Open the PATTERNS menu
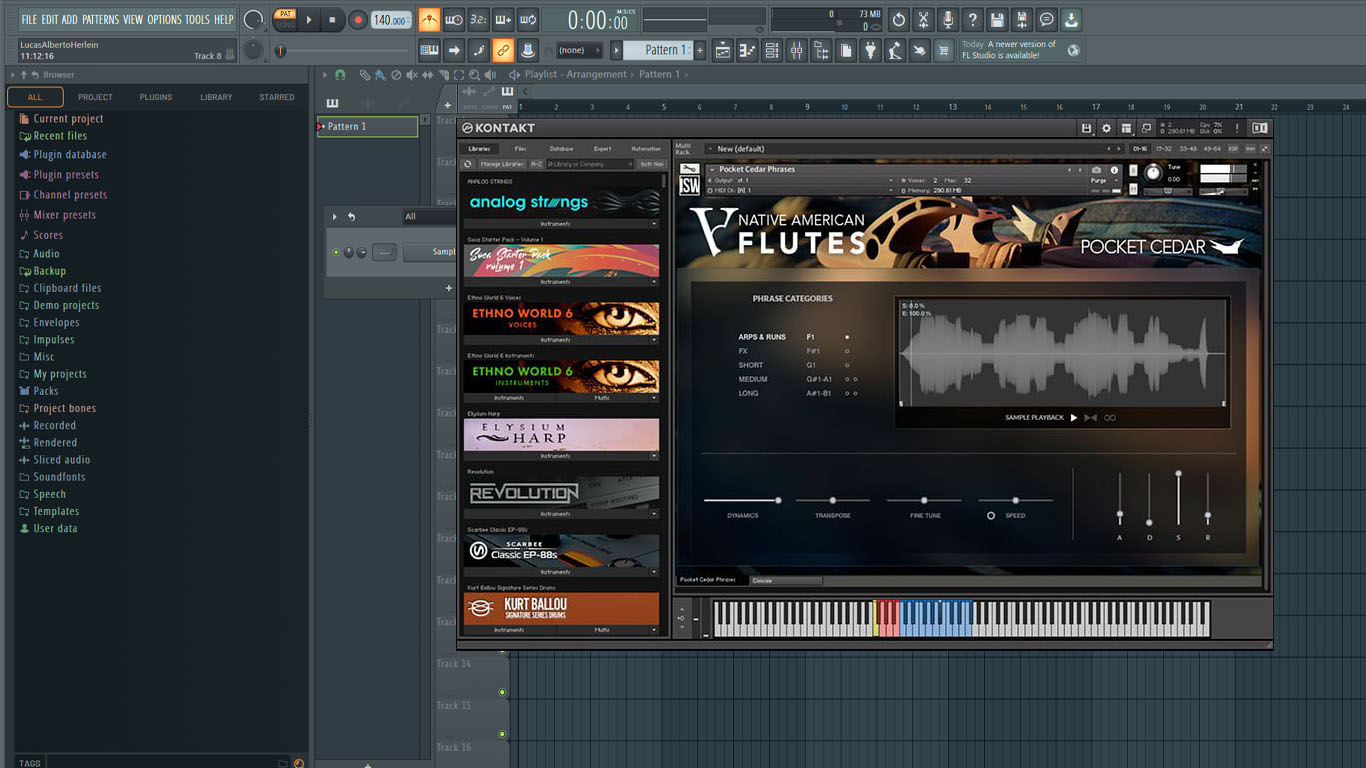 pos(100,19)
